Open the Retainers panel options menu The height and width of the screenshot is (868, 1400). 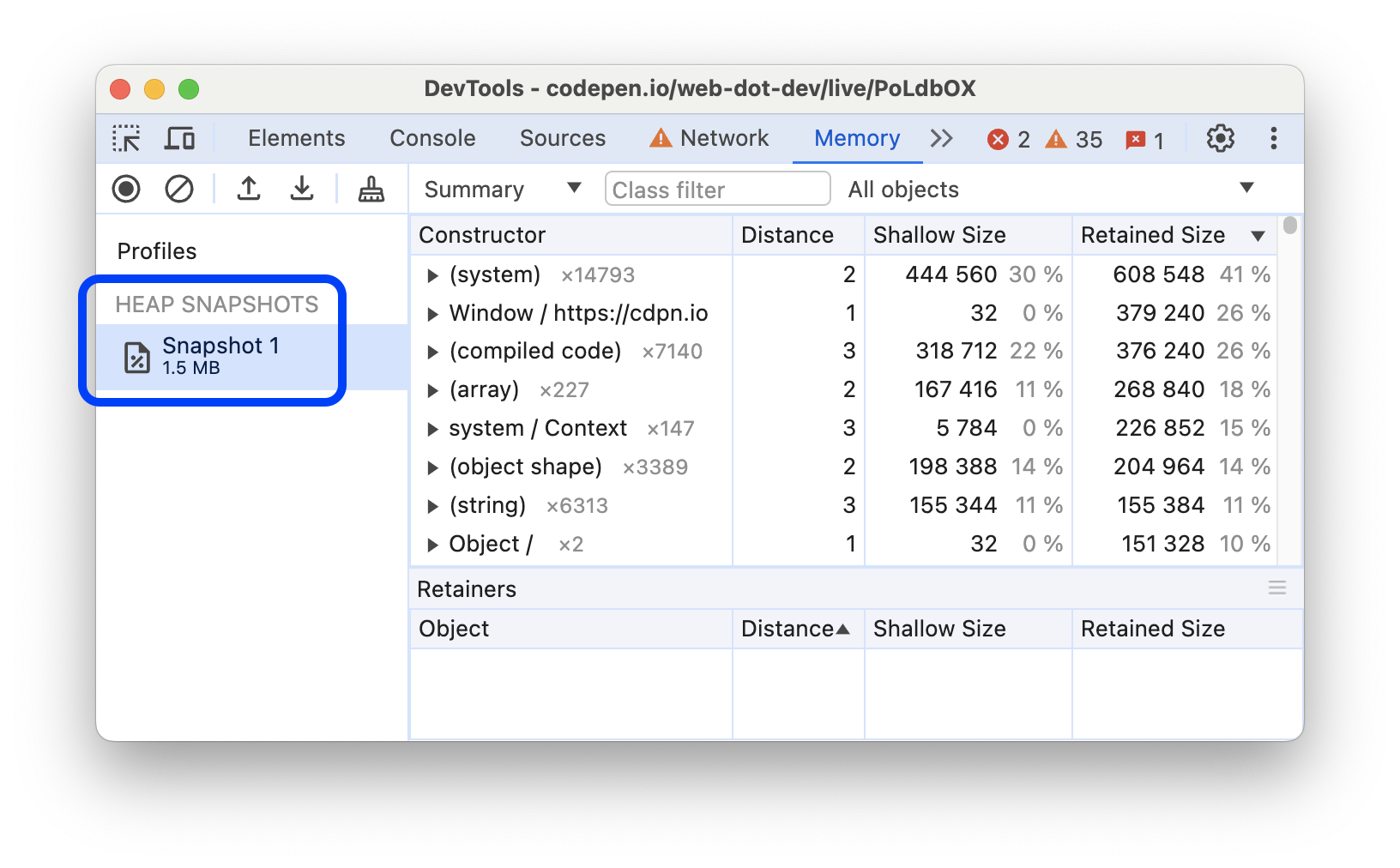[x=1276, y=588]
